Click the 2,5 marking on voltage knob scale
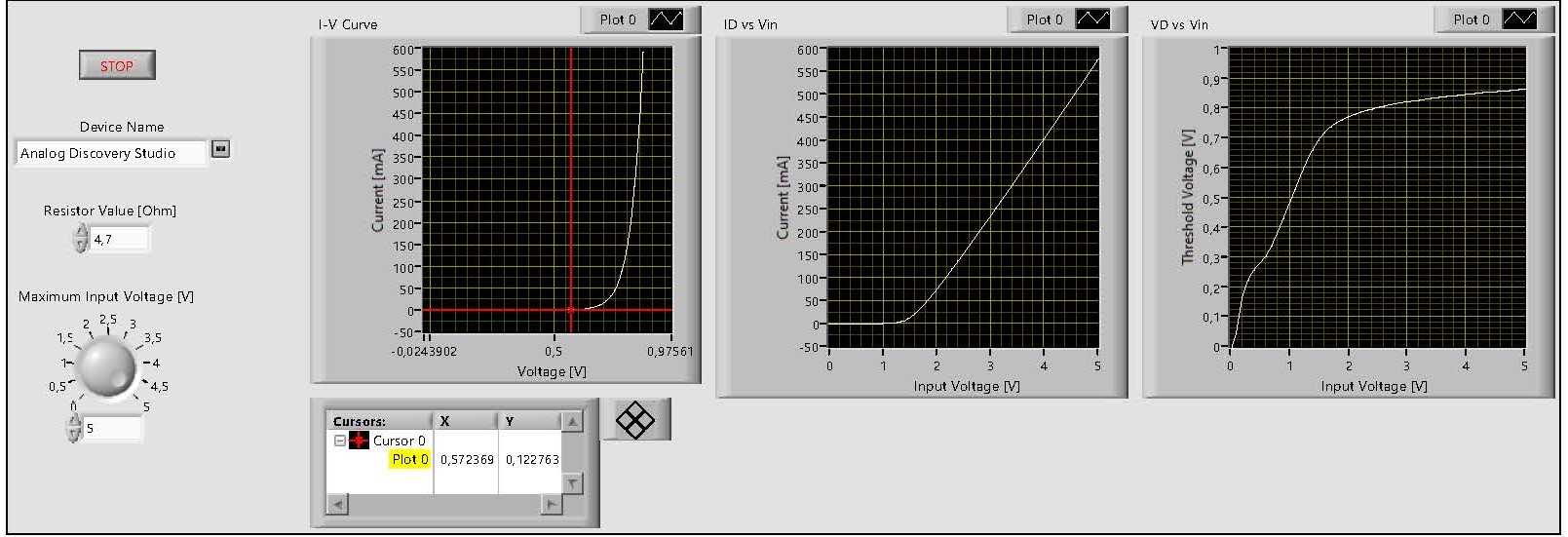 [107, 319]
